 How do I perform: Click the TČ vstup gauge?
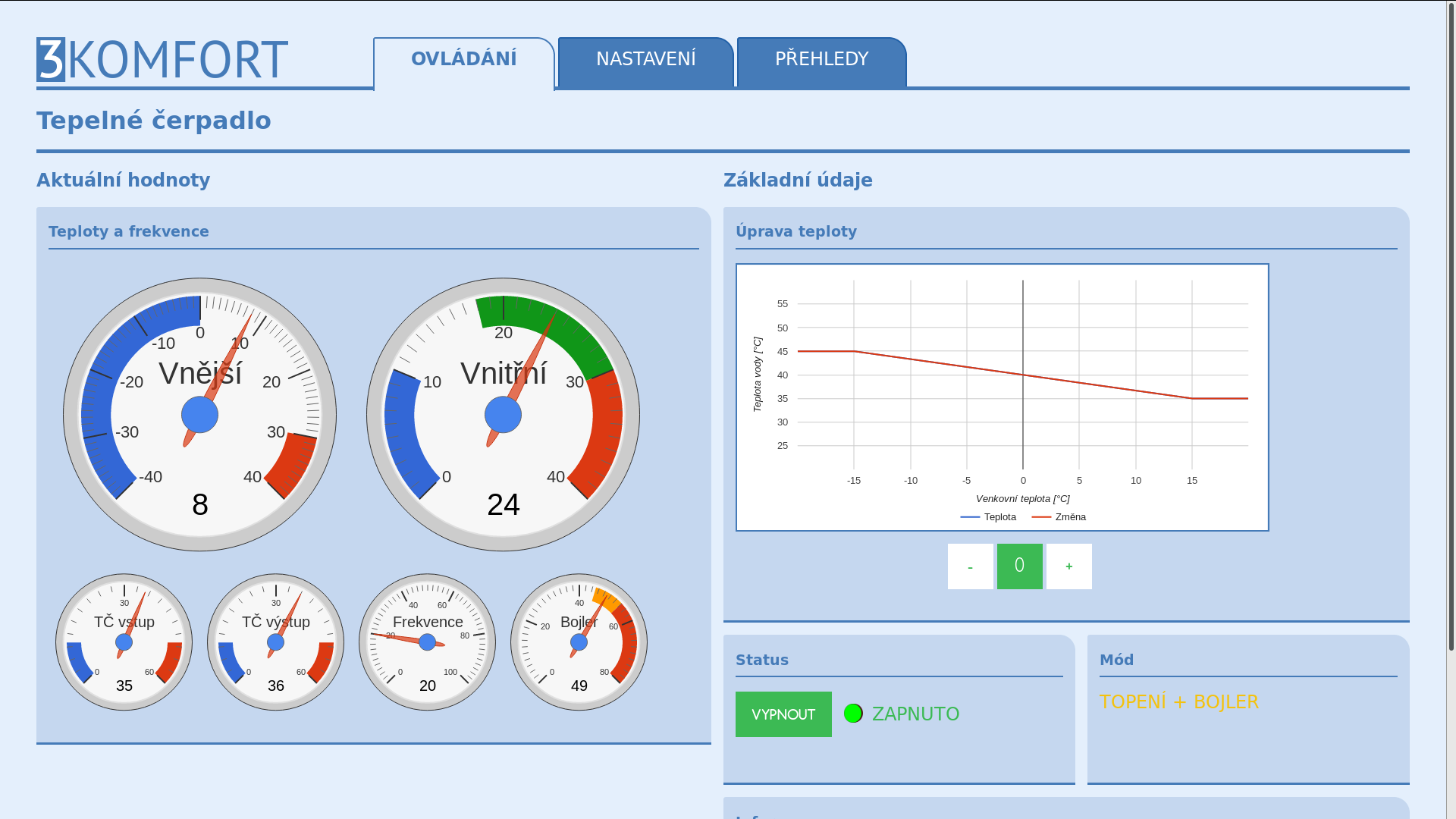coord(124,642)
